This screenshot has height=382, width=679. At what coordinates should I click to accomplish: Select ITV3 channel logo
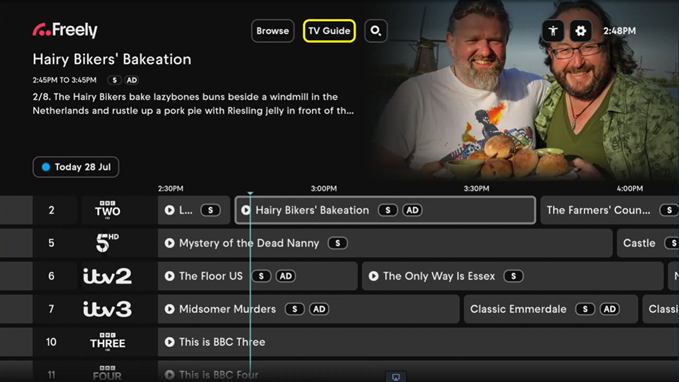107,309
